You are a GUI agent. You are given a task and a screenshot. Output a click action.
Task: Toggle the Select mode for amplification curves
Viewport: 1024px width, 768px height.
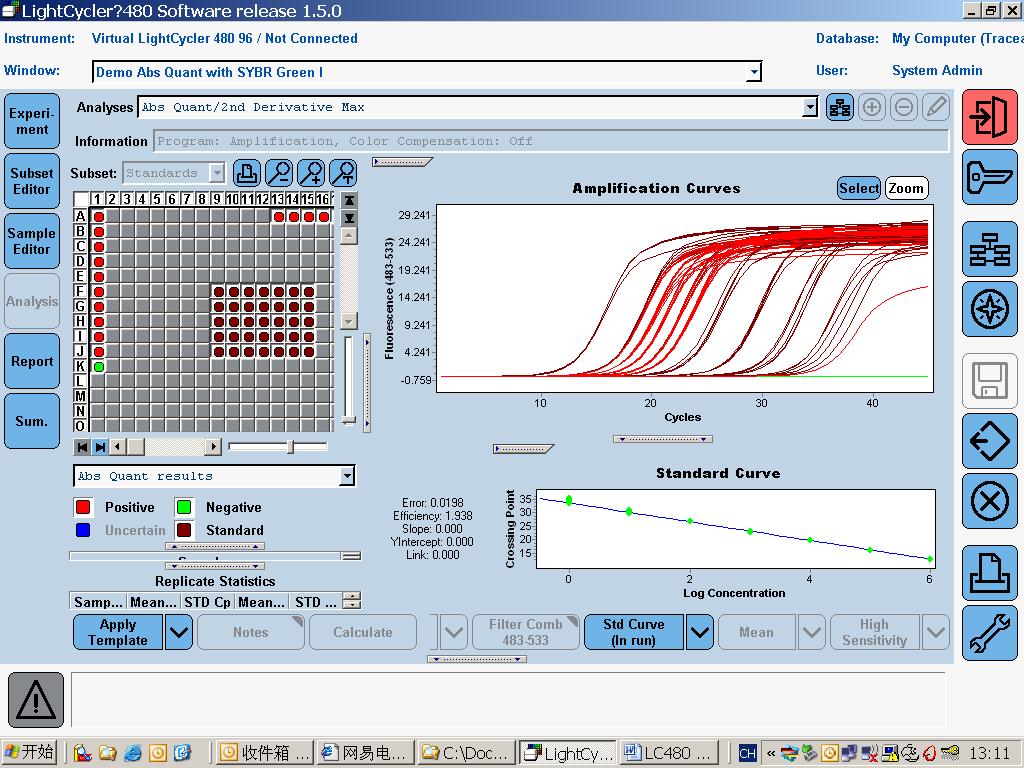(859, 188)
